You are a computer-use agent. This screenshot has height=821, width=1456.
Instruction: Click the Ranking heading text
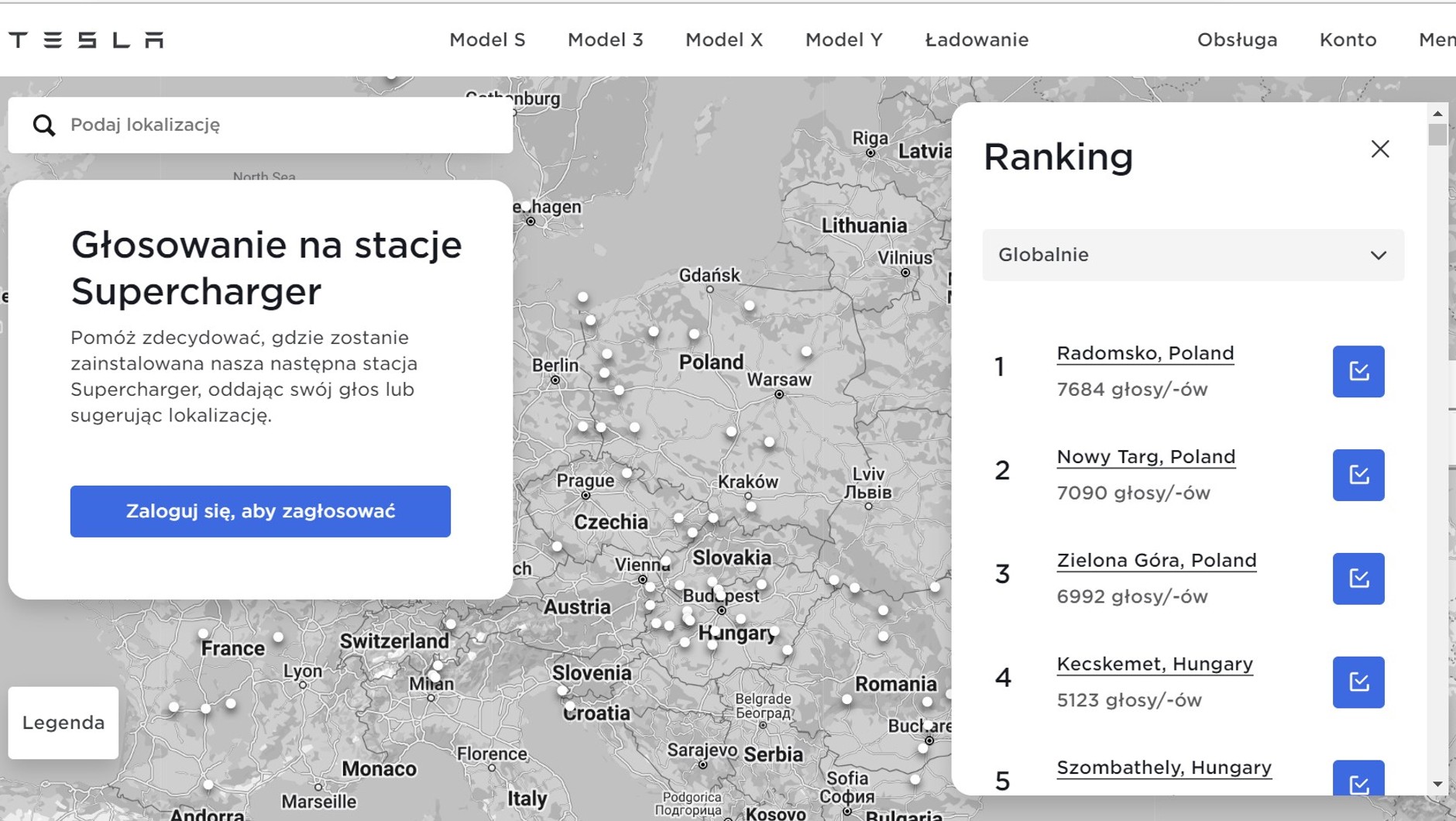tap(1058, 156)
